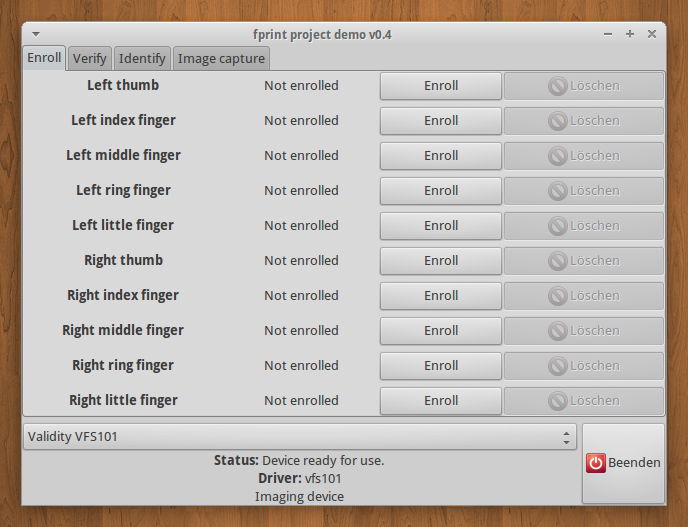This screenshot has height=527, width=688.
Task: Enroll the Left thumb
Action: click(440, 86)
